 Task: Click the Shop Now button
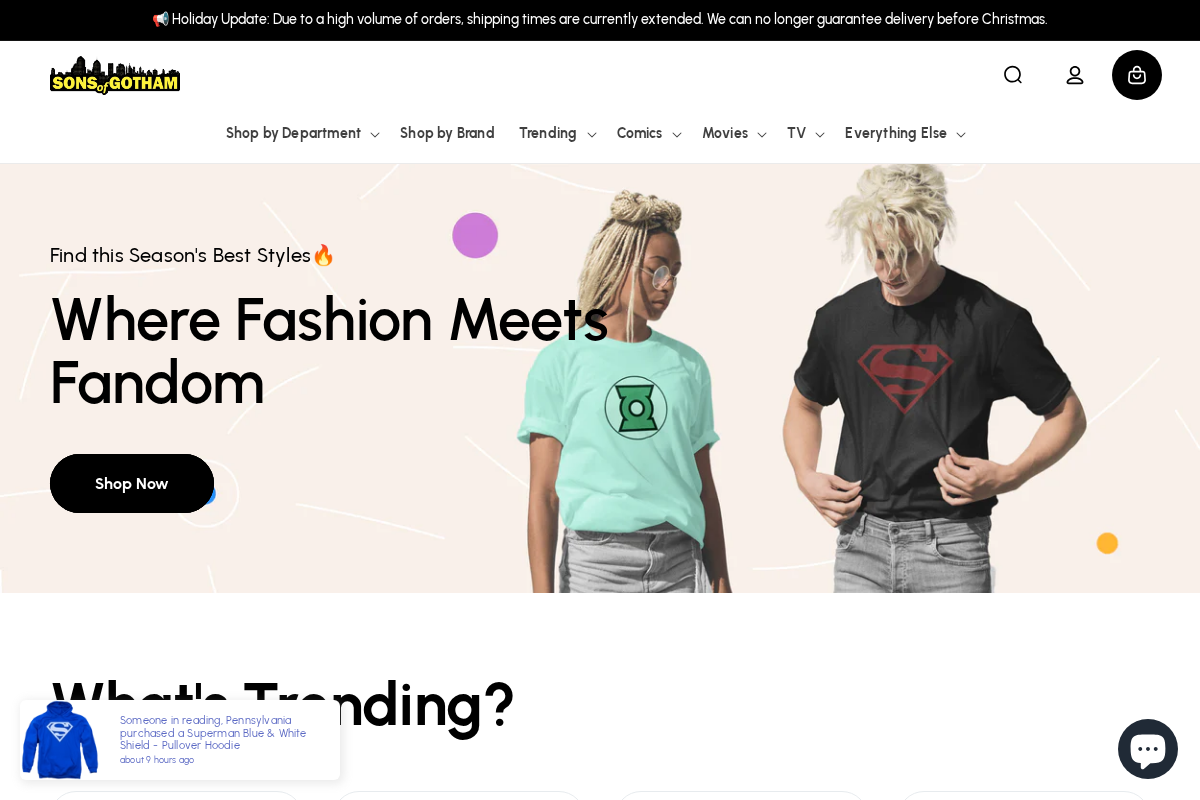pos(132,483)
